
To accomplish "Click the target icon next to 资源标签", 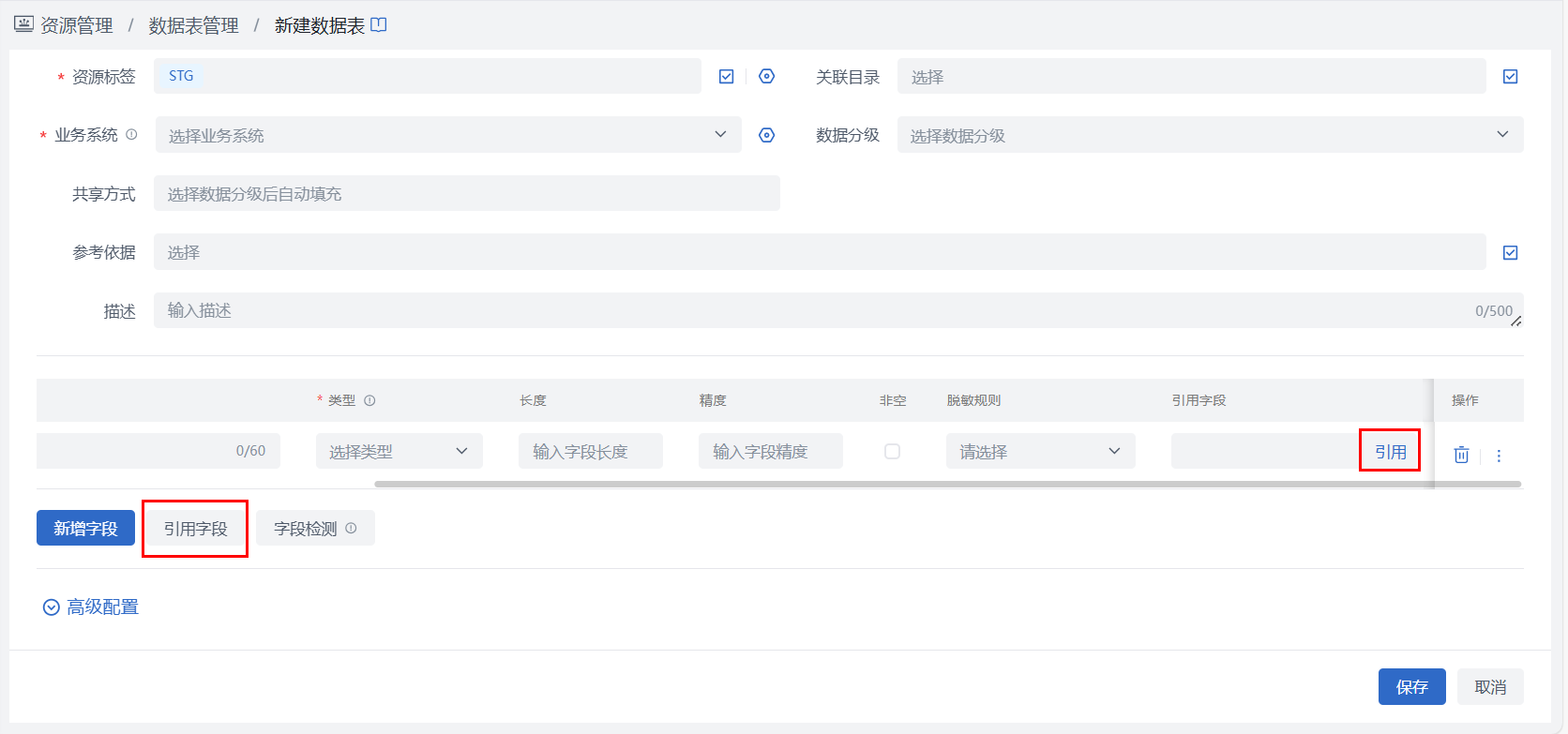I will click(x=766, y=76).
